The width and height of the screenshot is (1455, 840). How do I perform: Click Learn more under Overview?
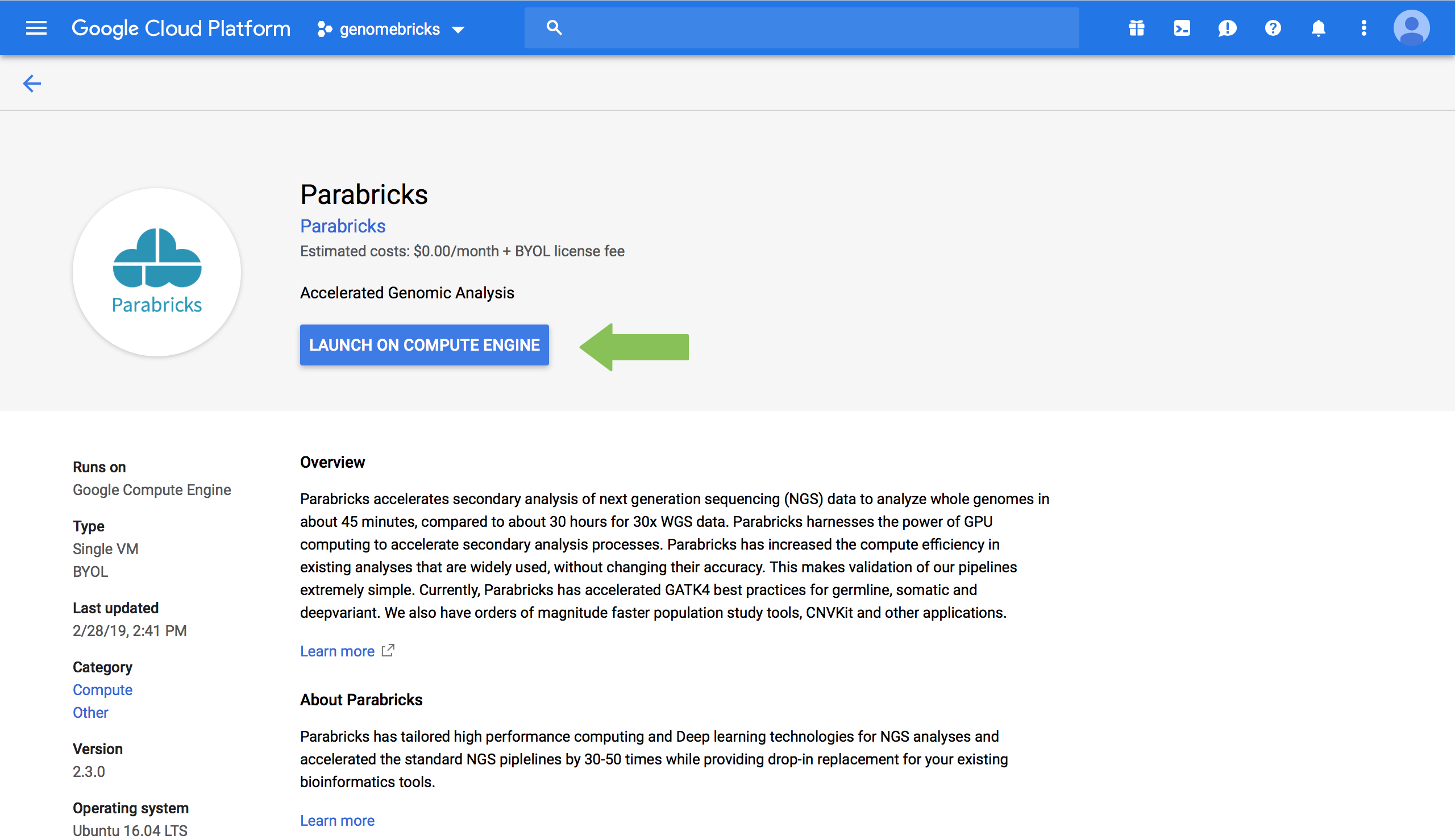(x=338, y=651)
